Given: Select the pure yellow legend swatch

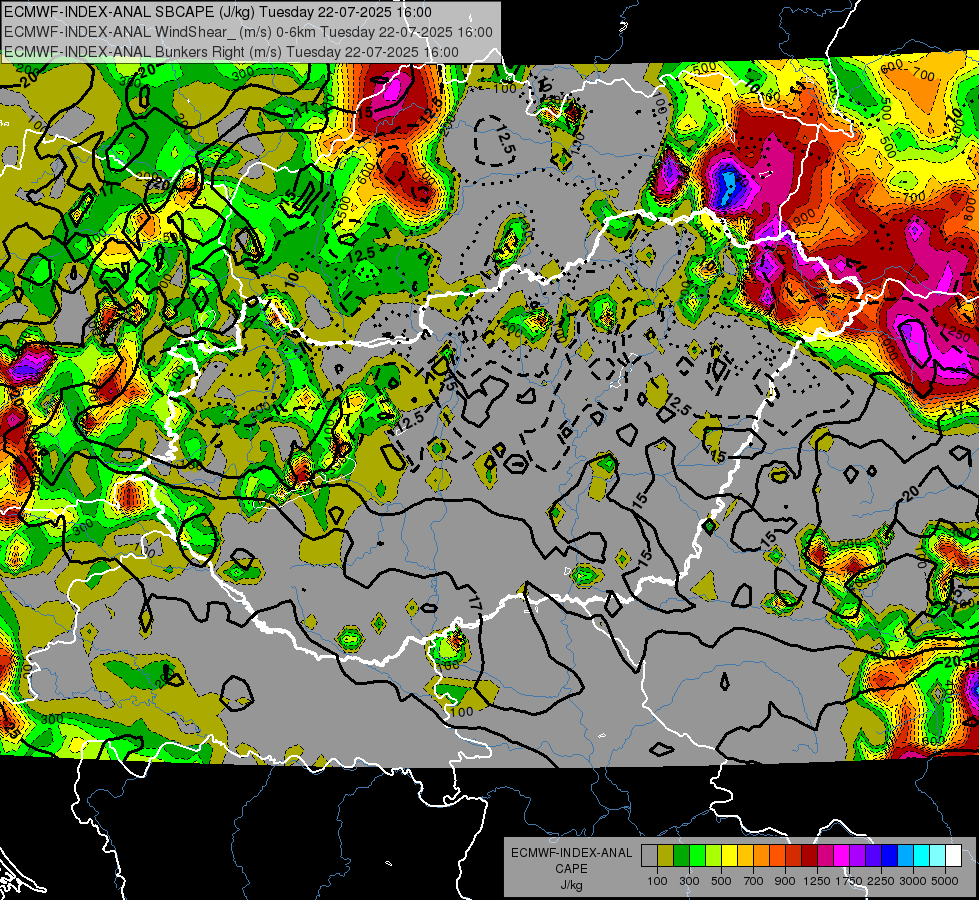Looking at the screenshot, I should (x=729, y=855).
